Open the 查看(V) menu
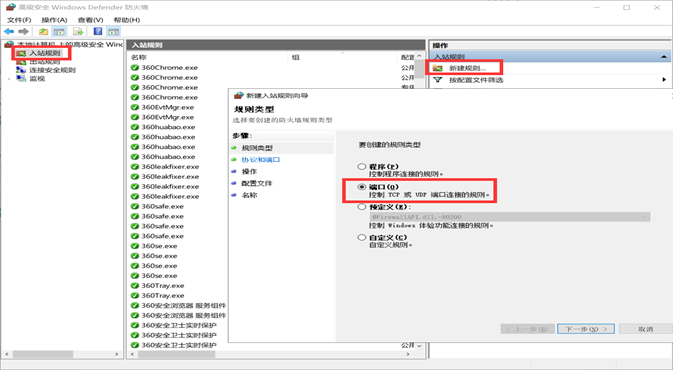 tap(91, 20)
